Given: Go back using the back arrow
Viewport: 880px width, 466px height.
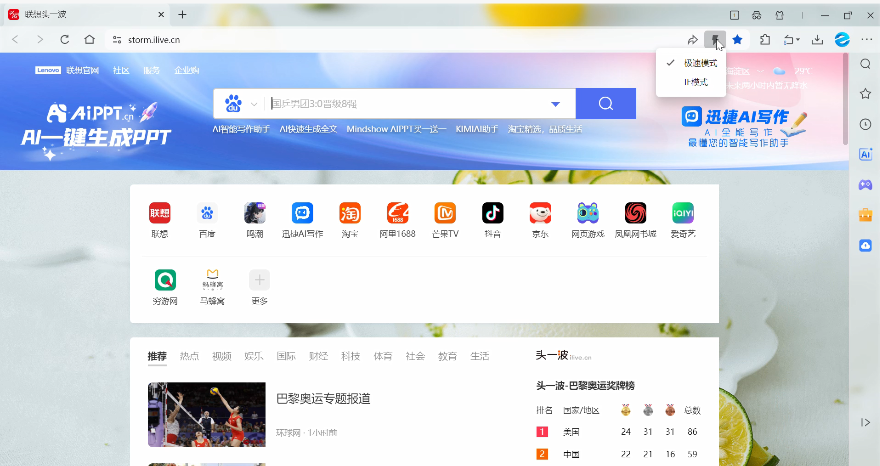Looking at the screenshot, I should point(15,39).
